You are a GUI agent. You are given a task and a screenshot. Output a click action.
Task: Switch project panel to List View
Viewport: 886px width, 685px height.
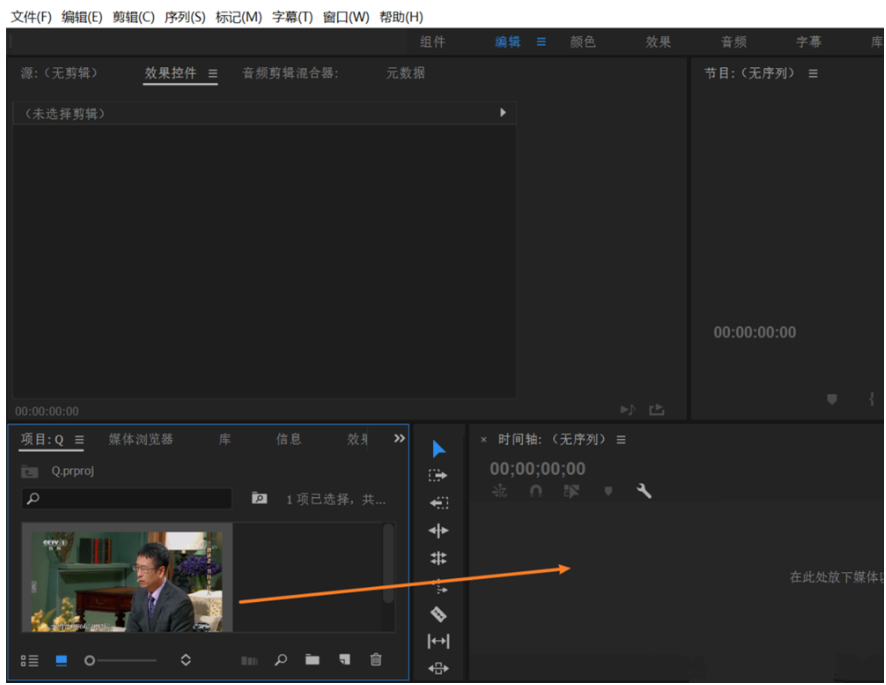pyautogui.click(x=30, y=660)
